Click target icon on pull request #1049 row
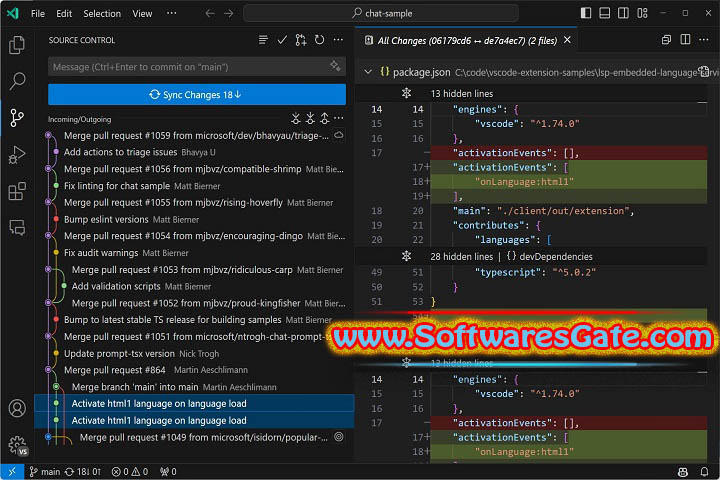The image size is (720, 480). coord(339,437)
